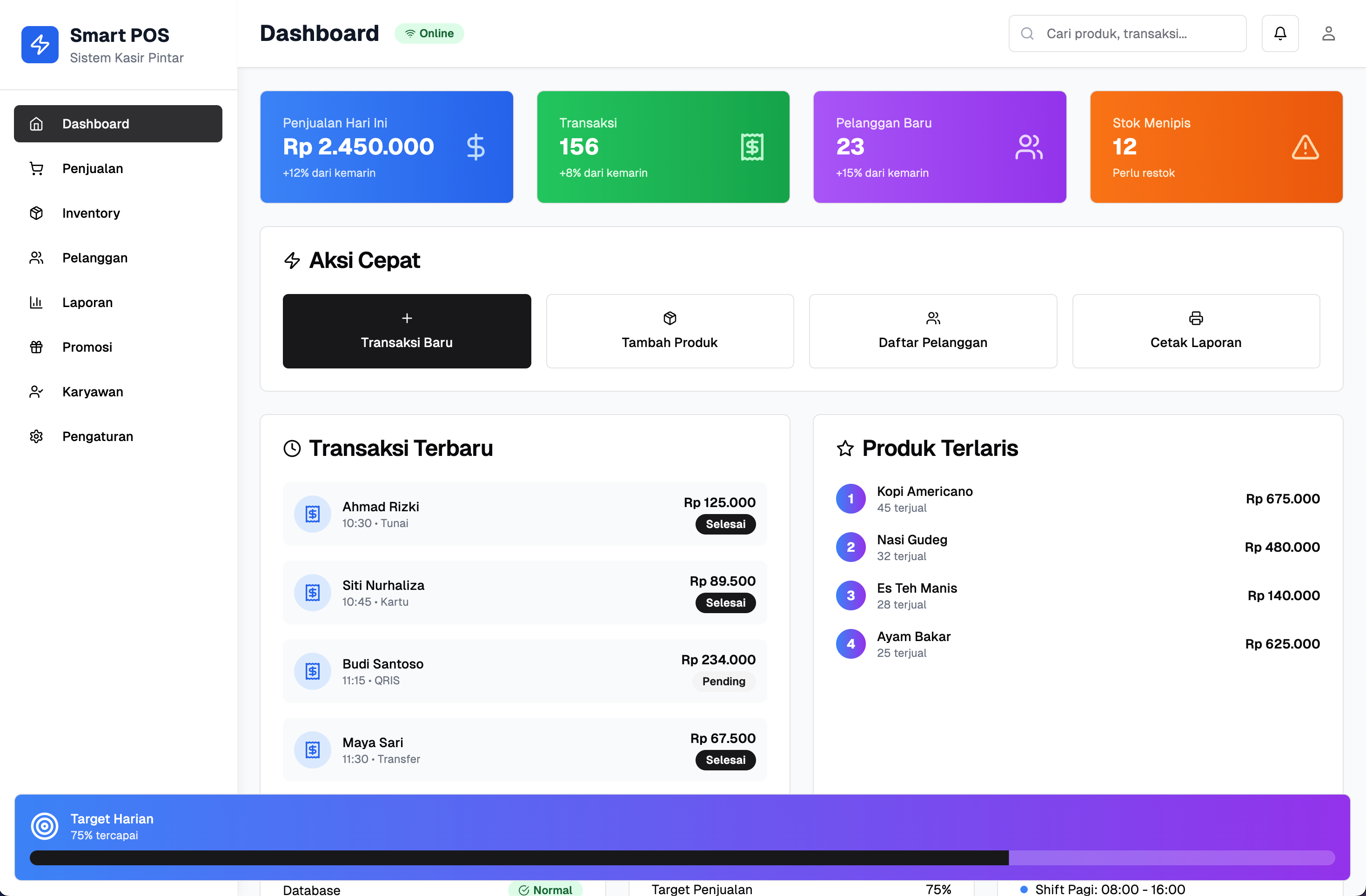Click the clock icon beside Transaksi Terbaru
This screenshot has width=1366, height=896.
click(x=292, y=448)
